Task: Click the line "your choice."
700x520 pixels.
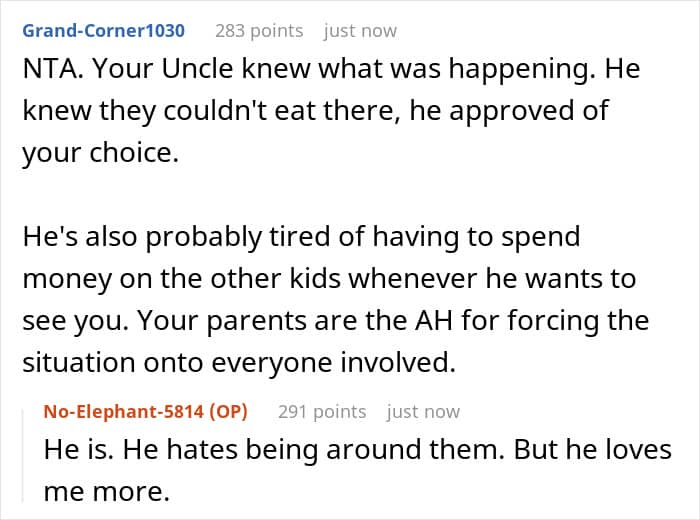Action: tap(100, 153)
